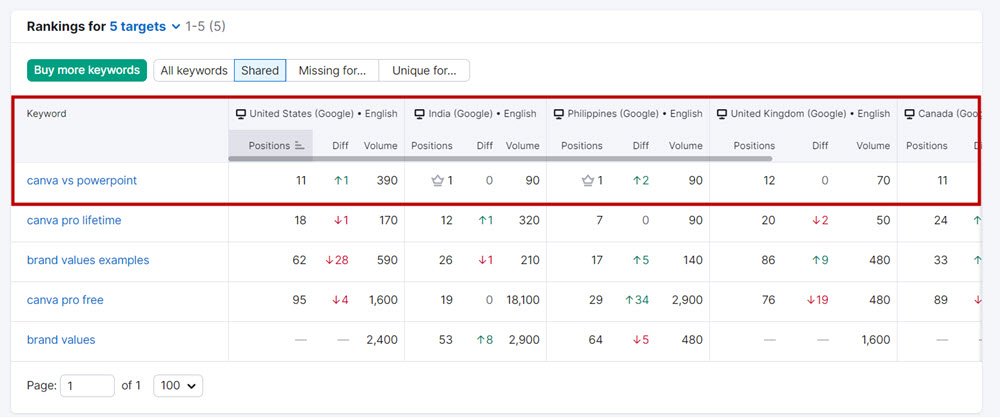This screenshot has width=1000, height=418.
Task: Click the desktop icon beside India (Google)
Action: click(x=420, y=114)
